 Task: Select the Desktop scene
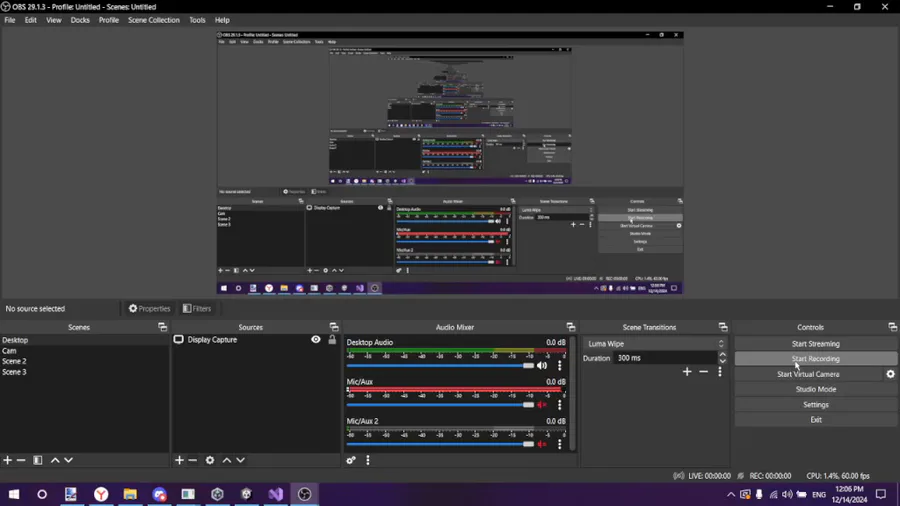pyautogui.click(x=84, y=340)
